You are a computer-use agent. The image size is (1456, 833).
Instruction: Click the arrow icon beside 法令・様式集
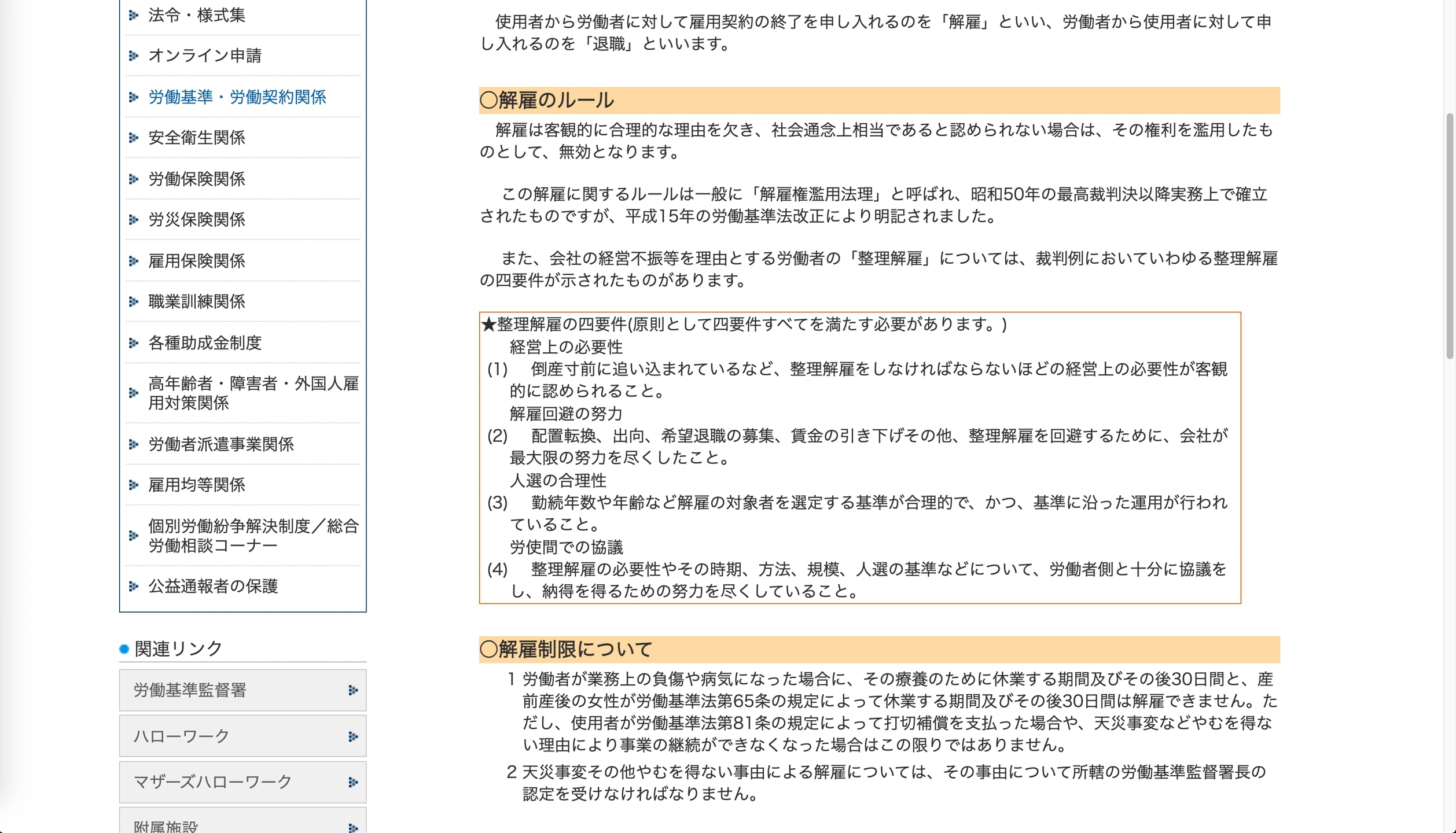tap(134, 16)
